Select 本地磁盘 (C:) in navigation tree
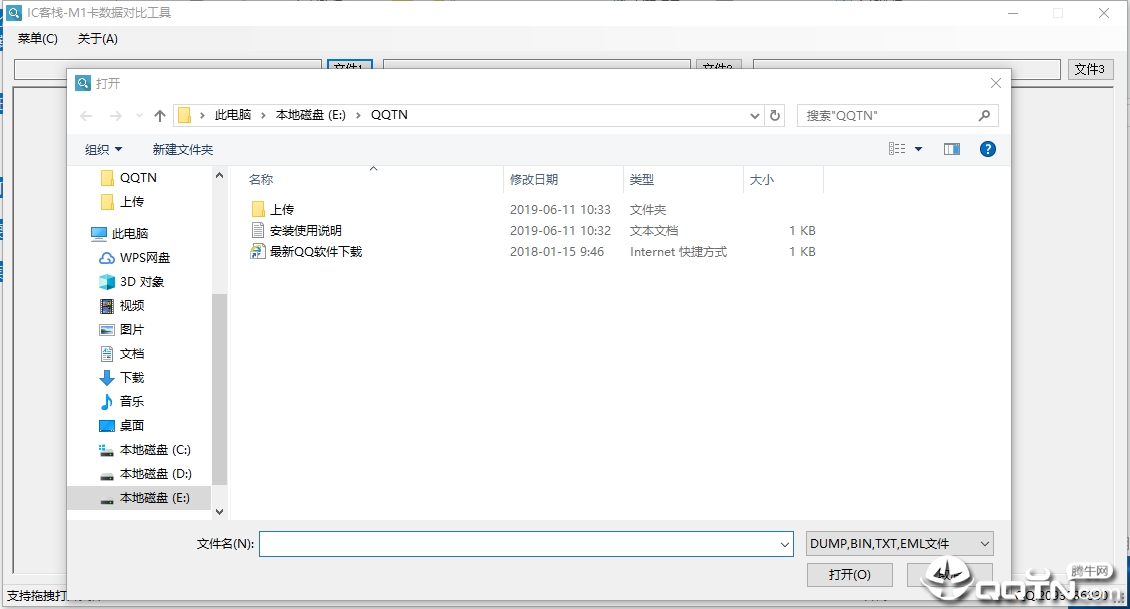 [155, 450]
